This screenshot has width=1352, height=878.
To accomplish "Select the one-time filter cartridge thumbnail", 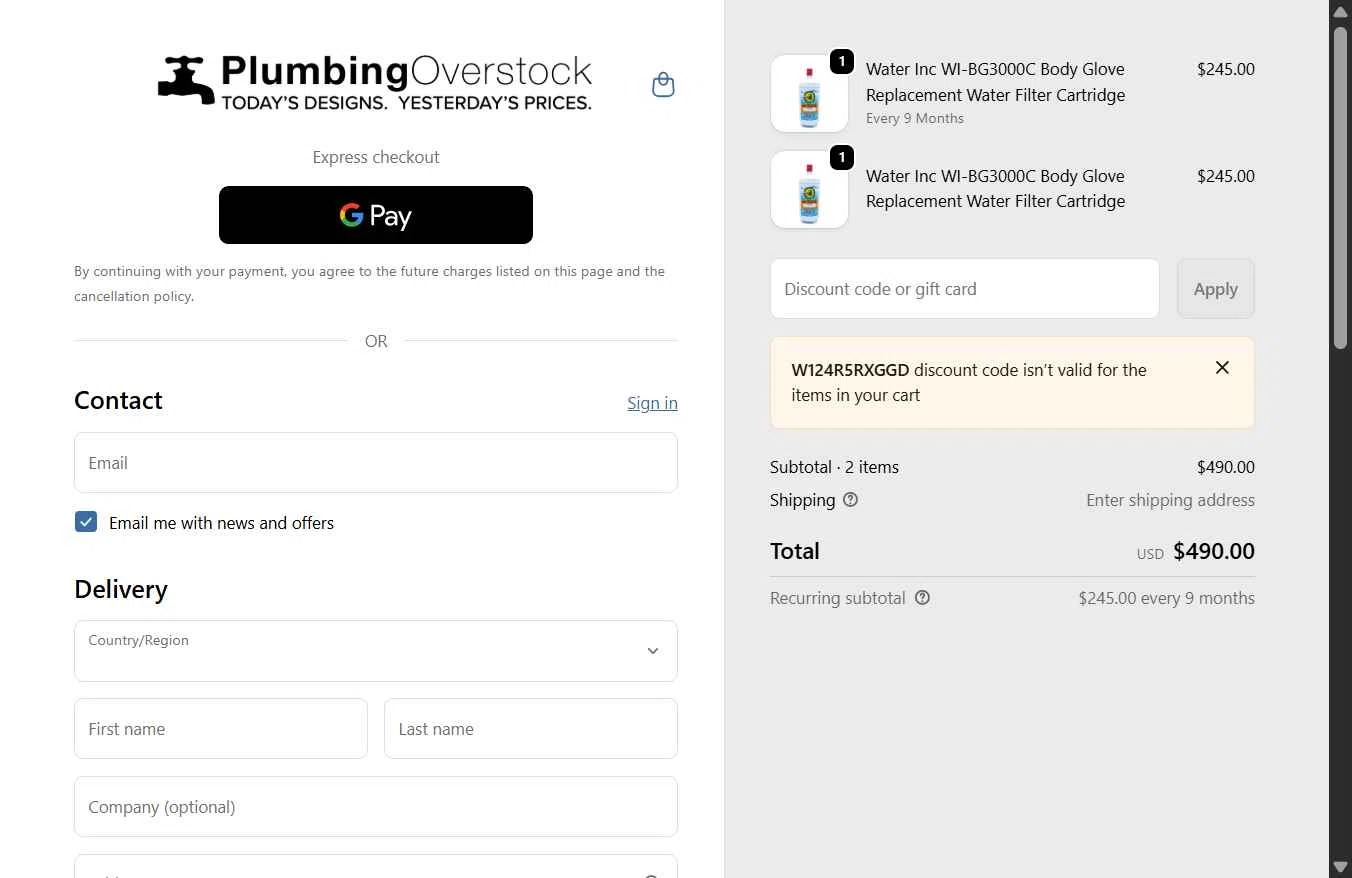I will (809, 190).
